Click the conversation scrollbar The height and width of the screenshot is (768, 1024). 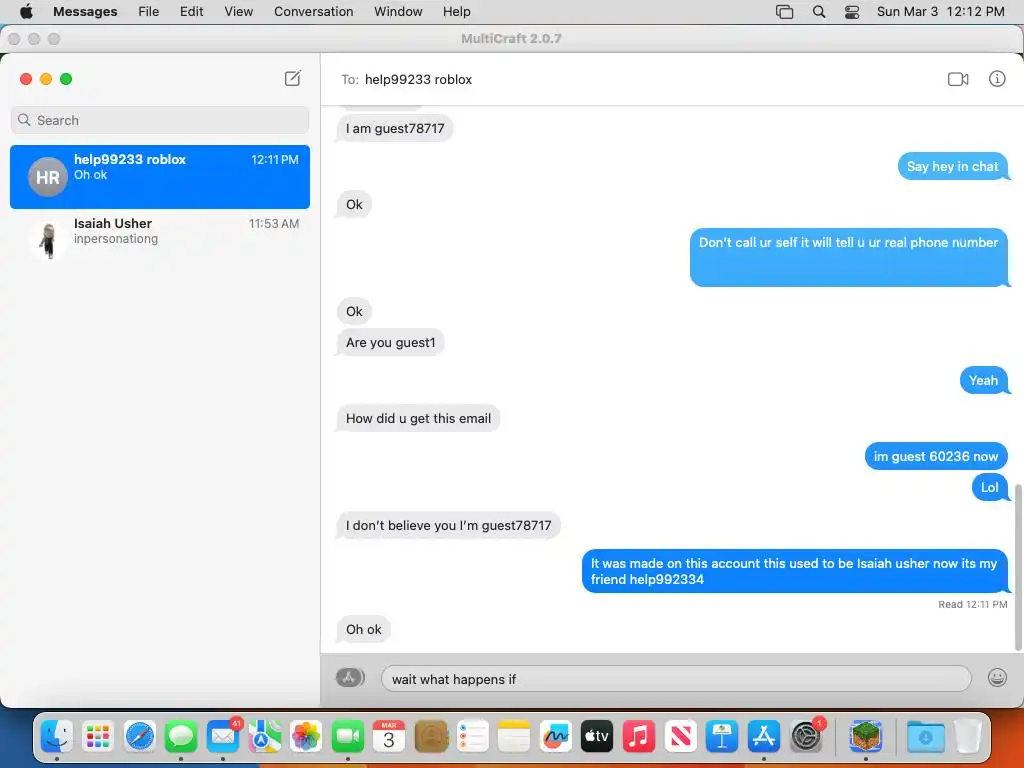coord(1017,567)
